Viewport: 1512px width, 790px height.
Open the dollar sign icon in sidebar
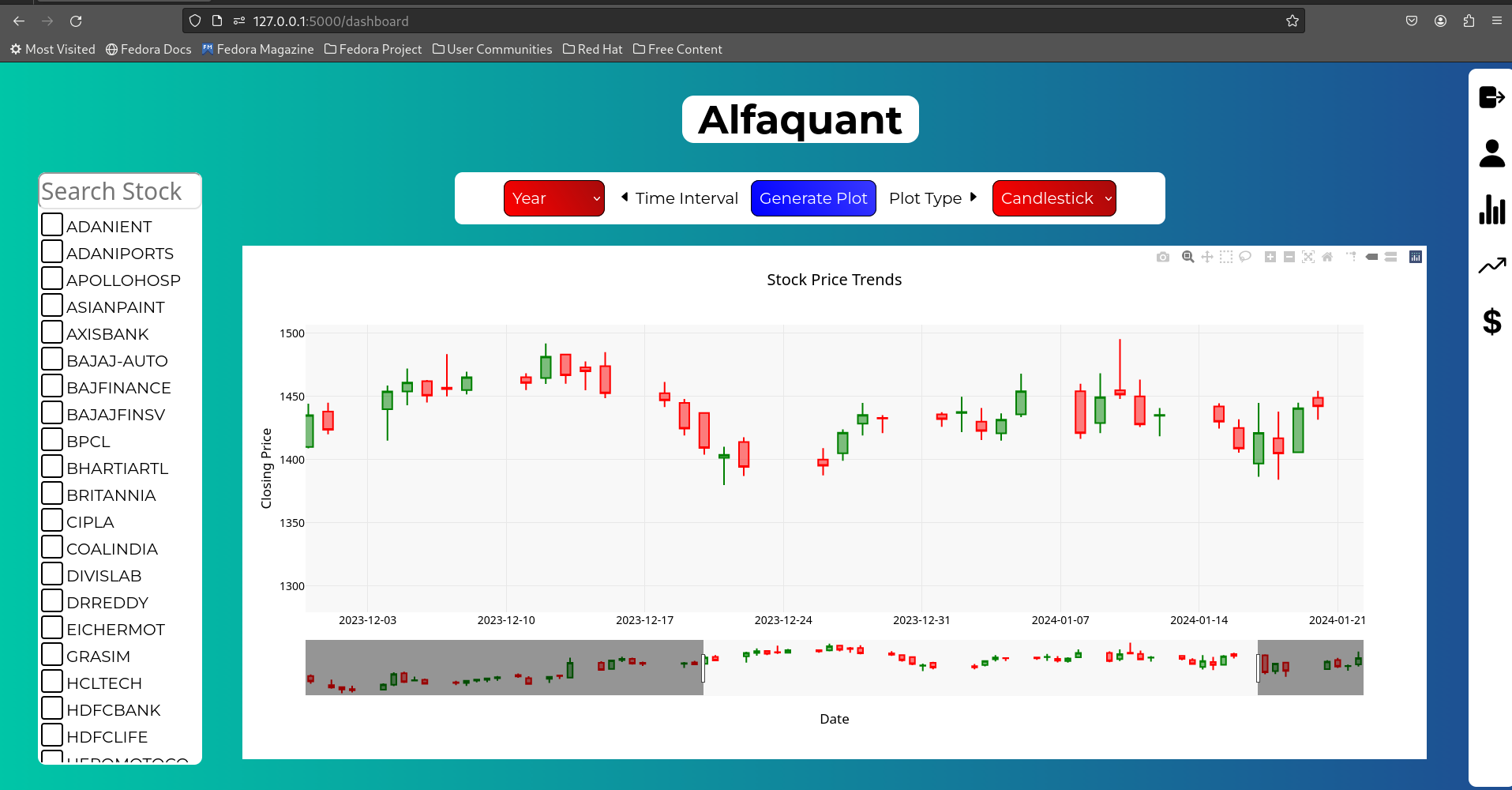pyautogui.click(x=1492, y=322)
